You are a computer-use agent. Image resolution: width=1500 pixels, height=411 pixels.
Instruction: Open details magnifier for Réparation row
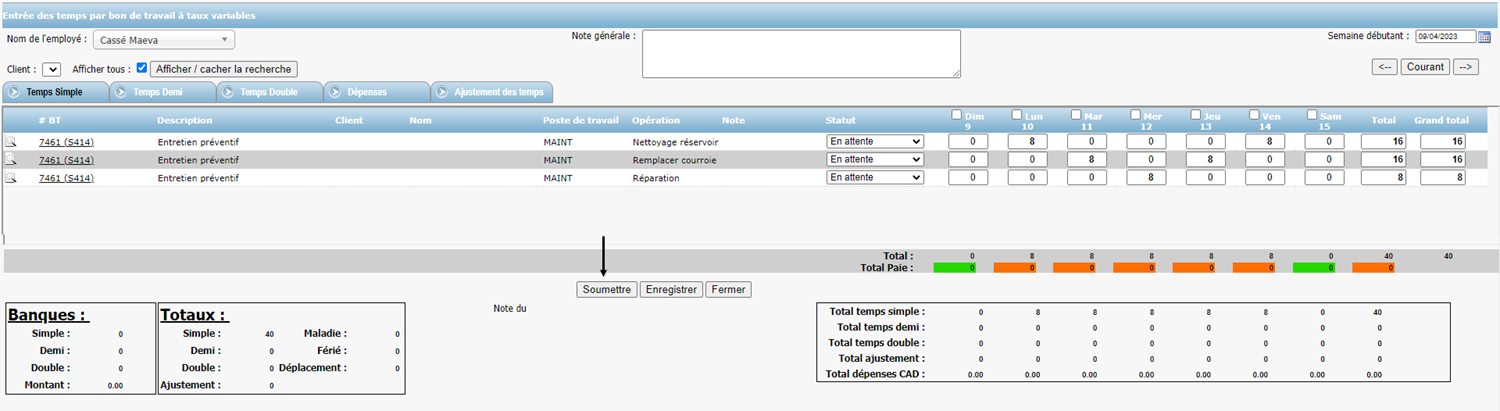[11, 178]
